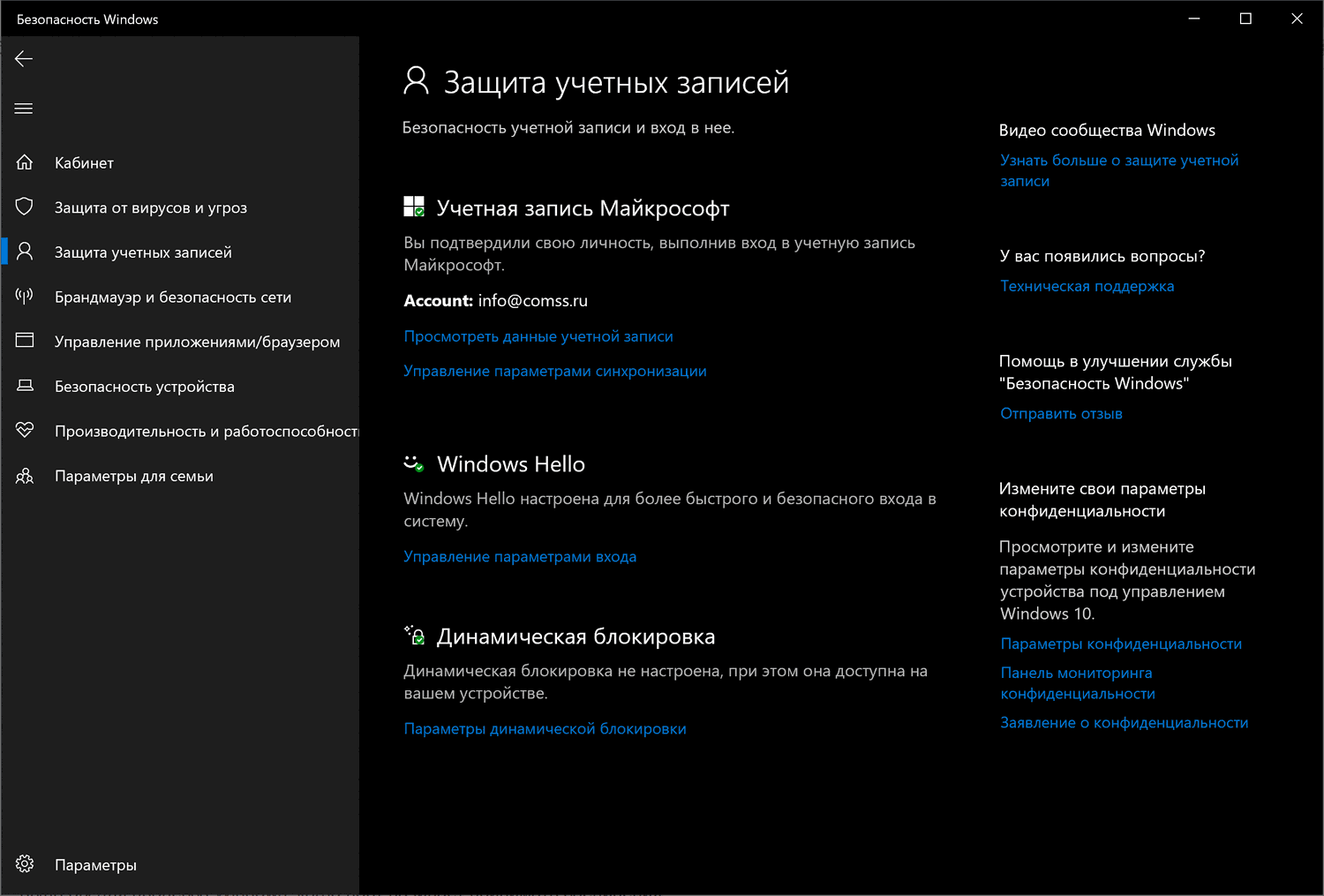Select Брандмауэр и безопасность сети menu item
This screenshot has height=896, width=1324.
click(x=173, y=297)
